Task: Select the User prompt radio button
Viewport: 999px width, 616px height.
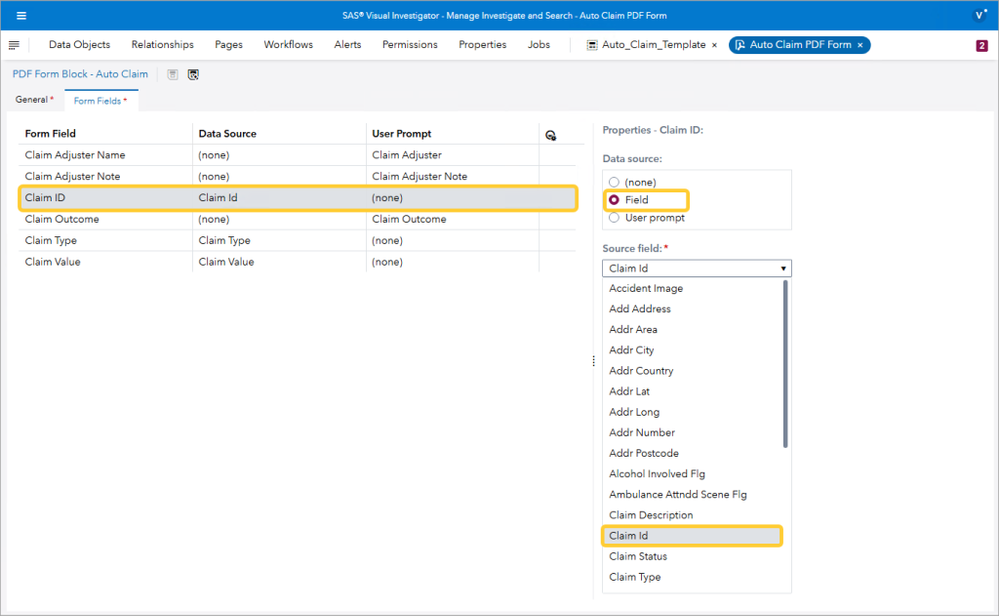Action: click(614, 218)
